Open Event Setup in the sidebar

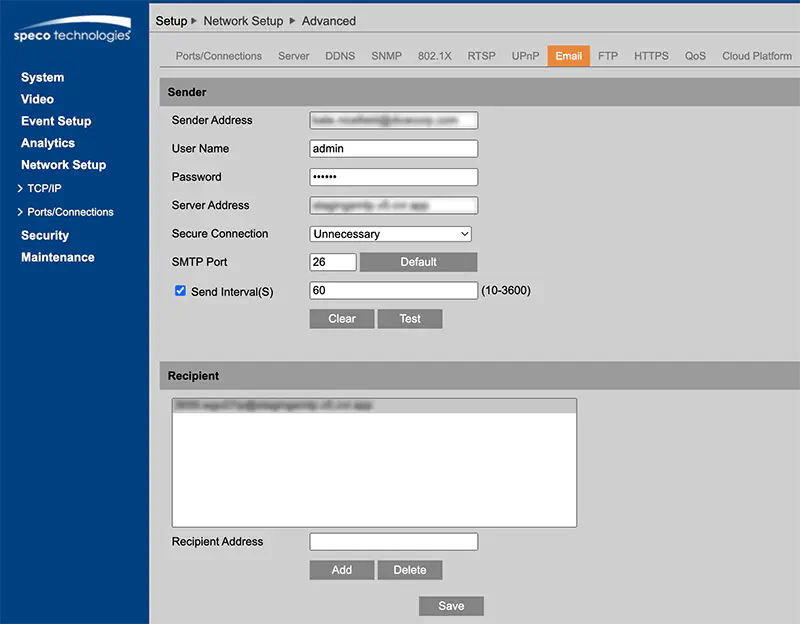click(x=56, y=121)
